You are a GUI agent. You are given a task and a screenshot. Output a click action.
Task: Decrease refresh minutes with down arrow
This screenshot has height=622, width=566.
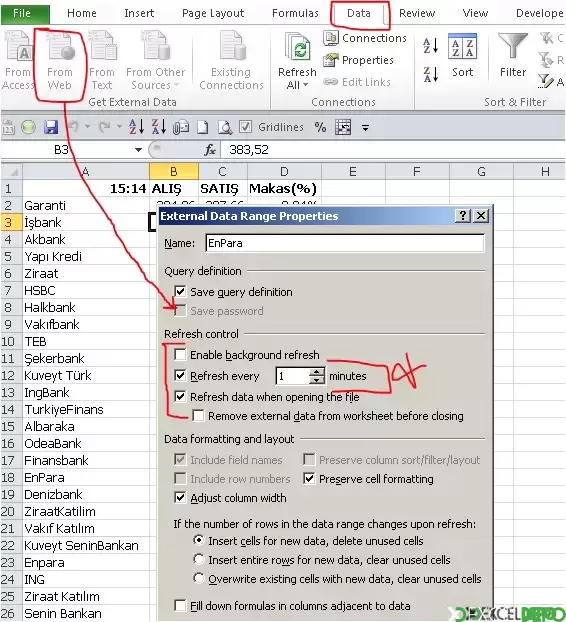pyautogui.click(x=317, y=380)
